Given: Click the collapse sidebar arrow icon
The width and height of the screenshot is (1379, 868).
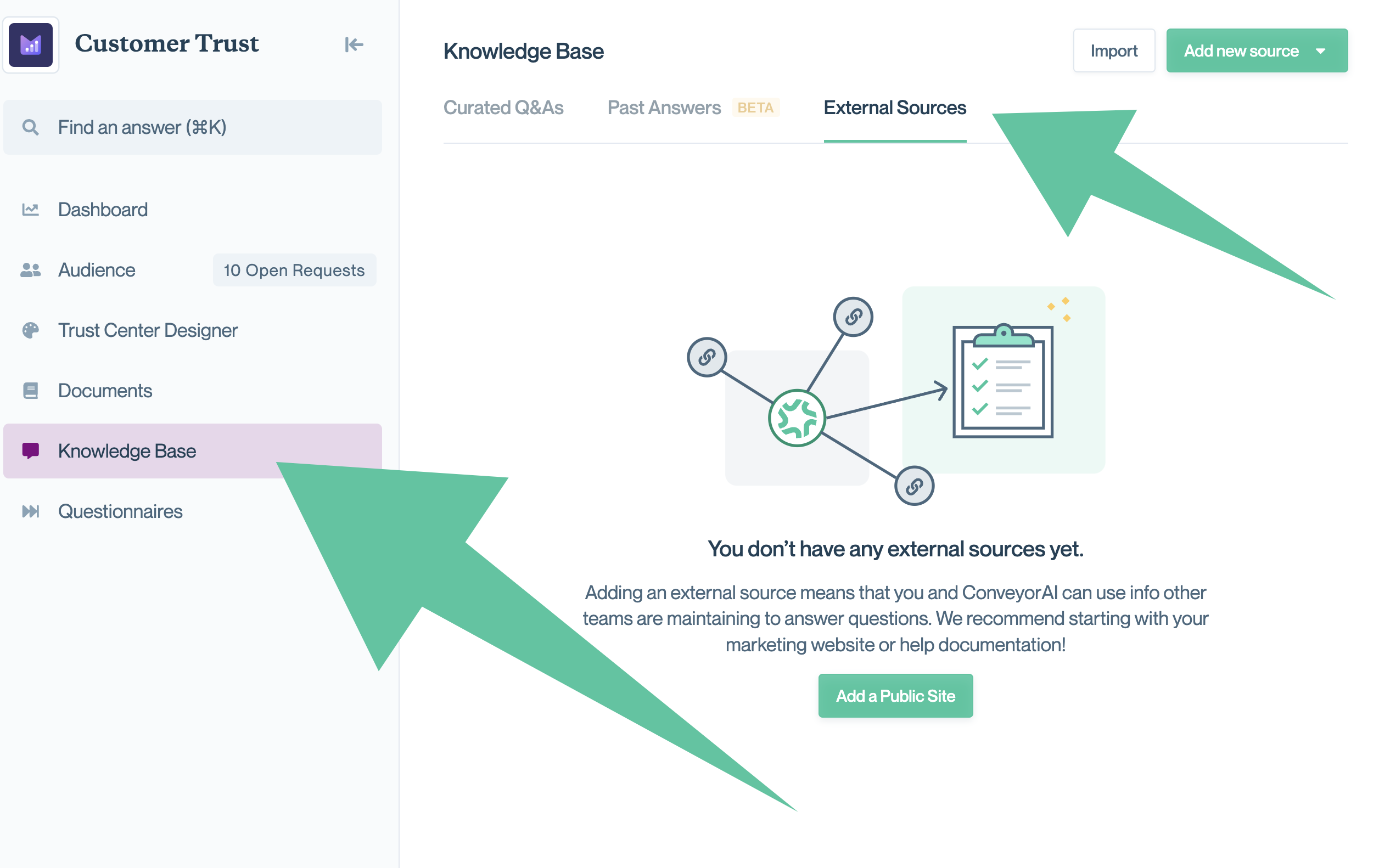Looking at the screenshot, I should 354,45.
